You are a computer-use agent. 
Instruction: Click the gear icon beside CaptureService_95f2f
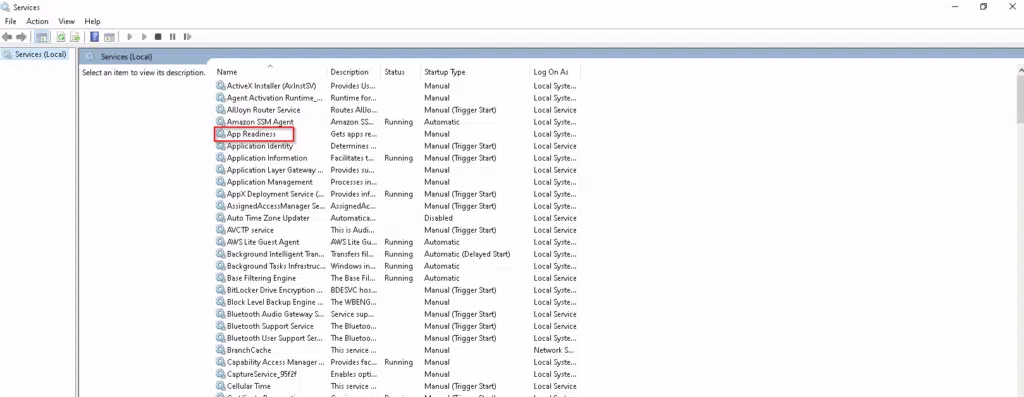(221, 374)
